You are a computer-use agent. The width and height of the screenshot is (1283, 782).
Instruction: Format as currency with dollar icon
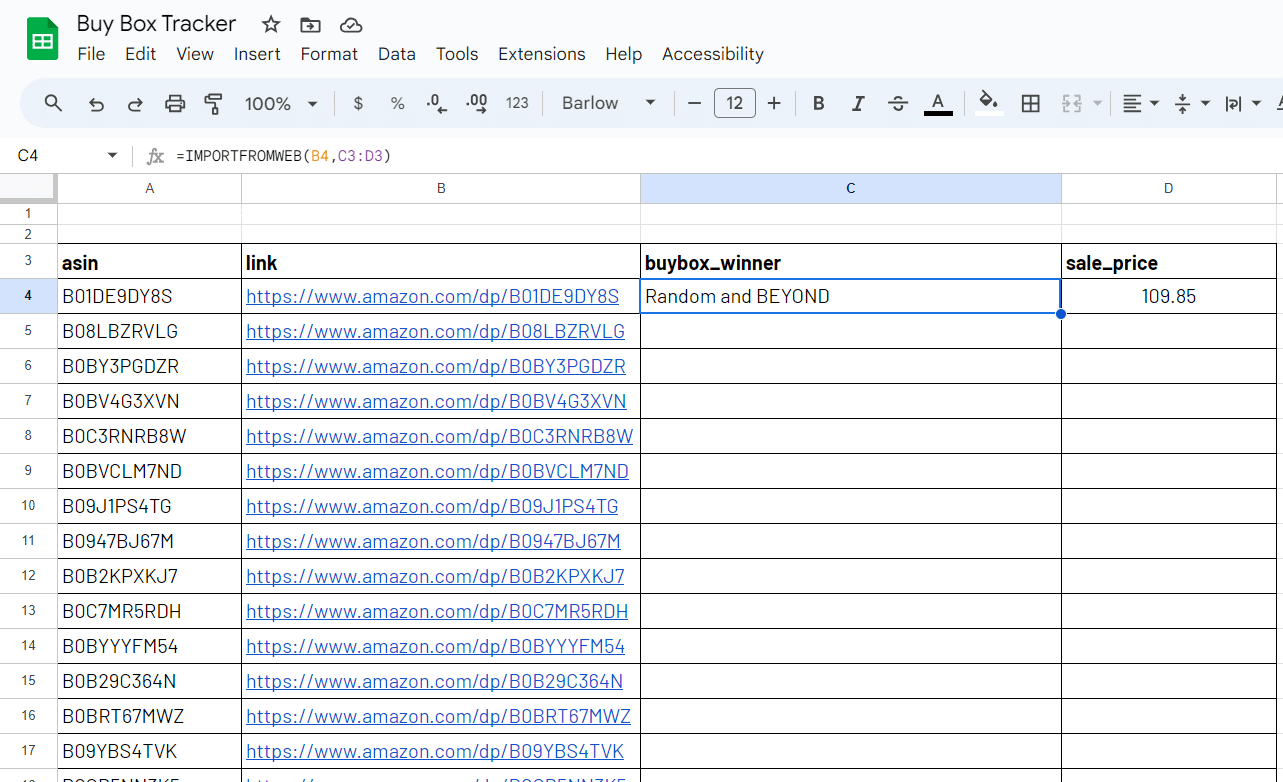pos(358,103)
